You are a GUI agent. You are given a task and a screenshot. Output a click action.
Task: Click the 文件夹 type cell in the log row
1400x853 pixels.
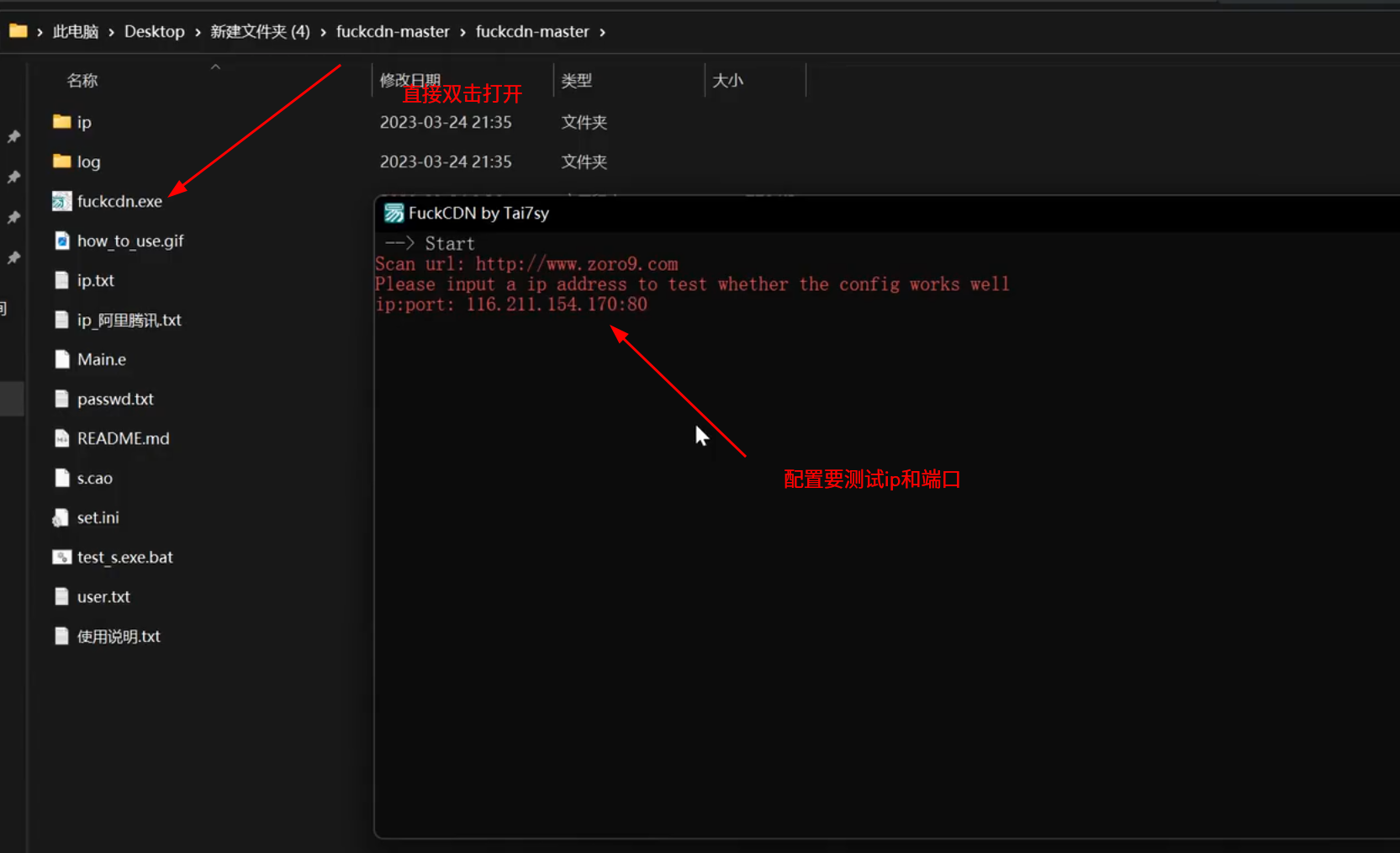584,162
